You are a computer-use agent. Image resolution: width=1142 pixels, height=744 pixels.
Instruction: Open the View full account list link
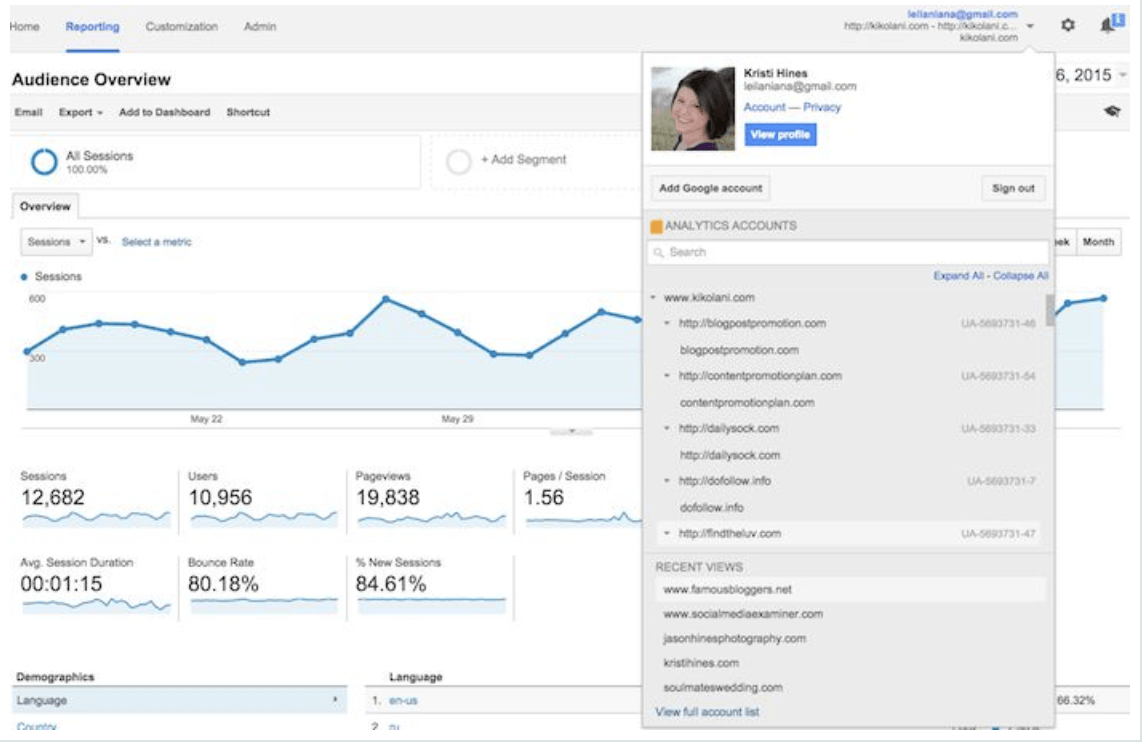(707, 712)
